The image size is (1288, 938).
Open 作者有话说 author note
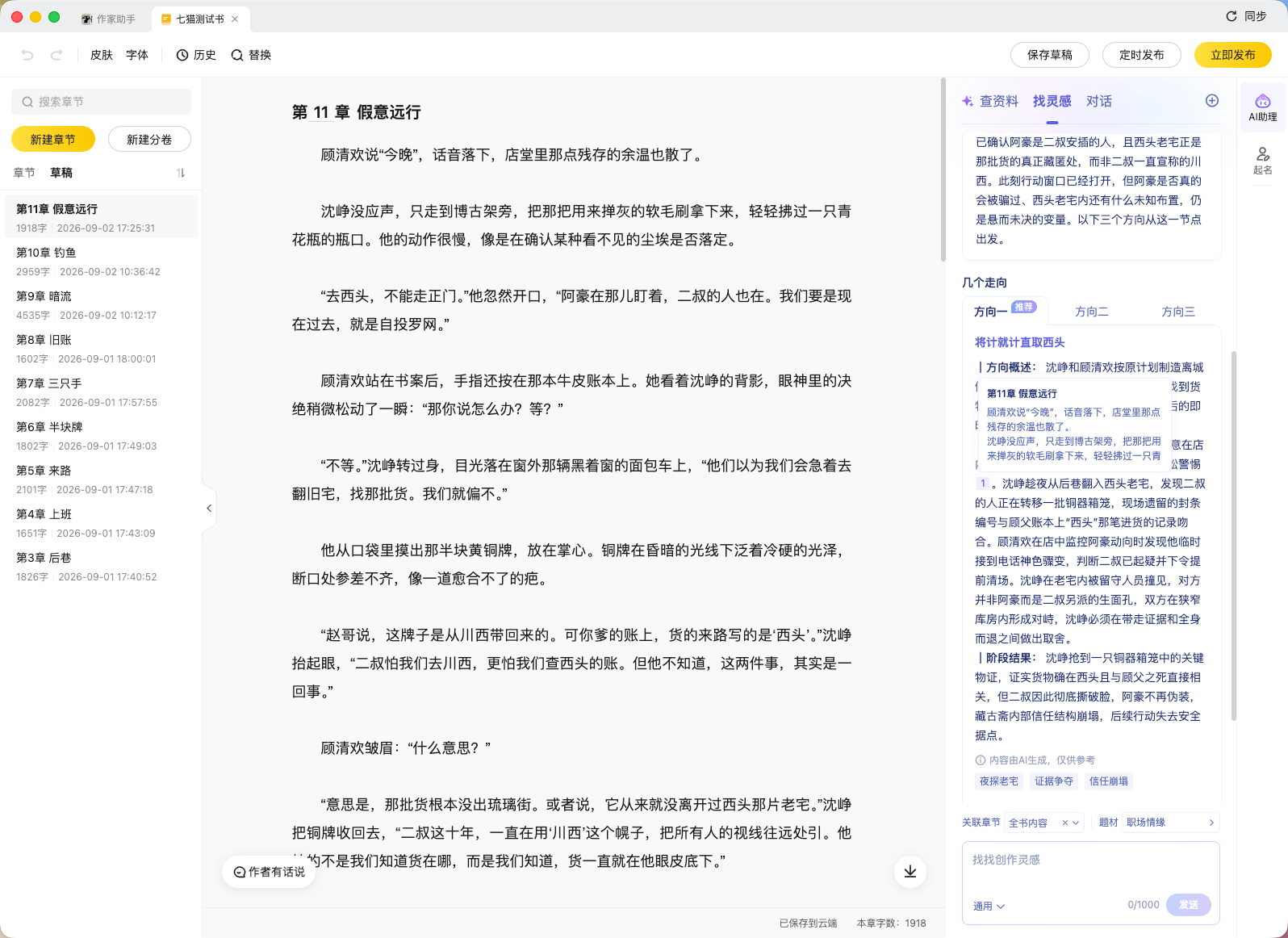(269, 872)
